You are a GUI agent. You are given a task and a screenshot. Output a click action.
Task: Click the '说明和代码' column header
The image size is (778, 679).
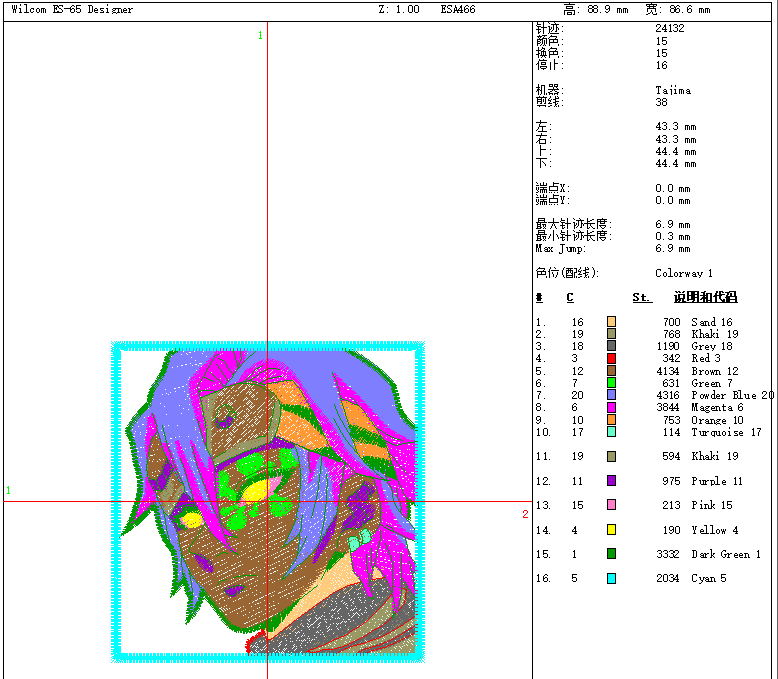tap(705, 297)
